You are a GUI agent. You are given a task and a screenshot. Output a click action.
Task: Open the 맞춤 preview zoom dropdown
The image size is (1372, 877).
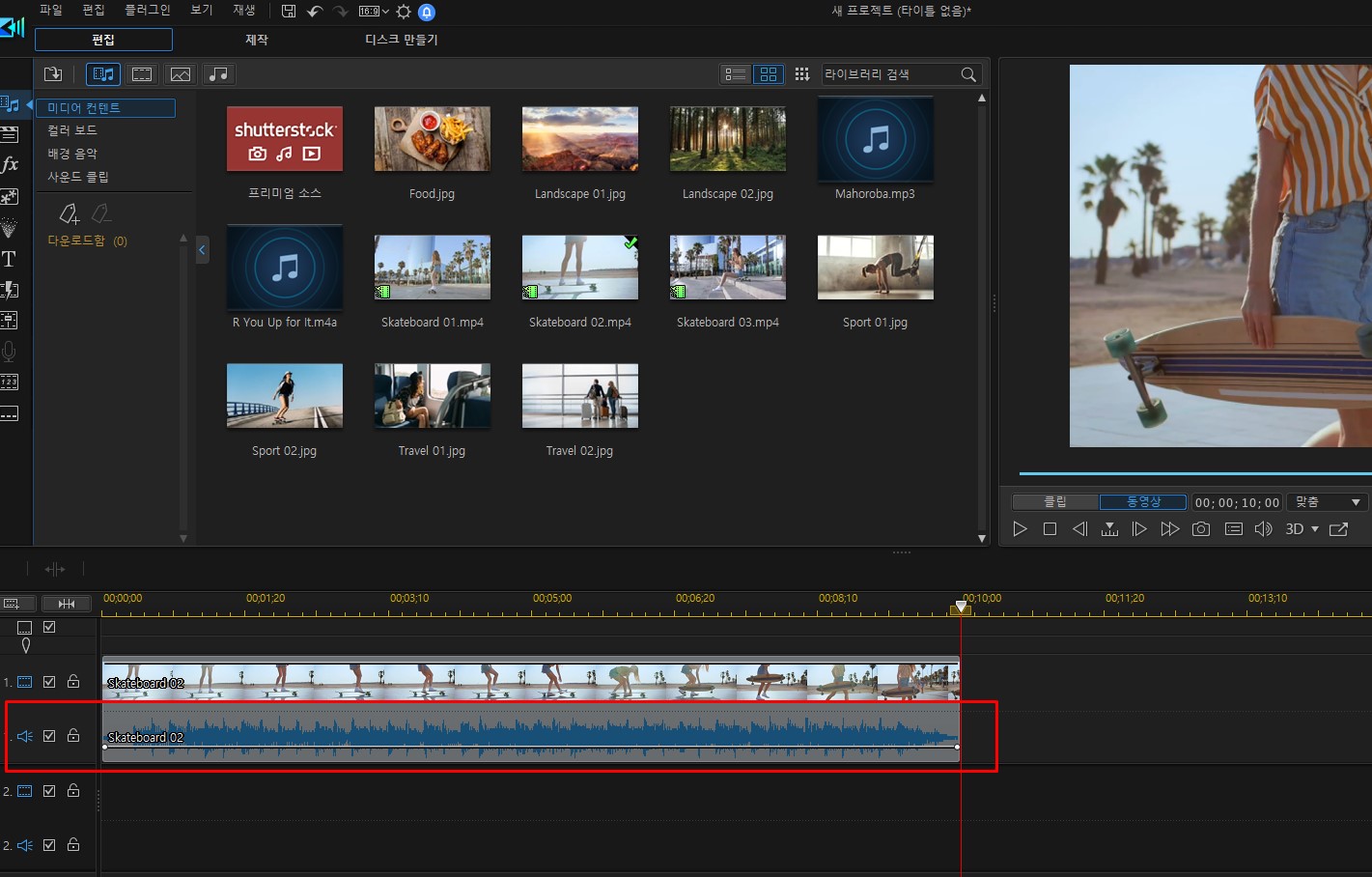[1328, 502]
